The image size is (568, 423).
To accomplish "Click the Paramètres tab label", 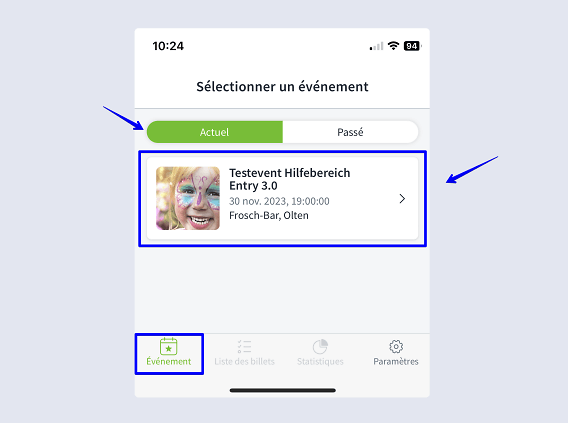I will pos(396,361).
